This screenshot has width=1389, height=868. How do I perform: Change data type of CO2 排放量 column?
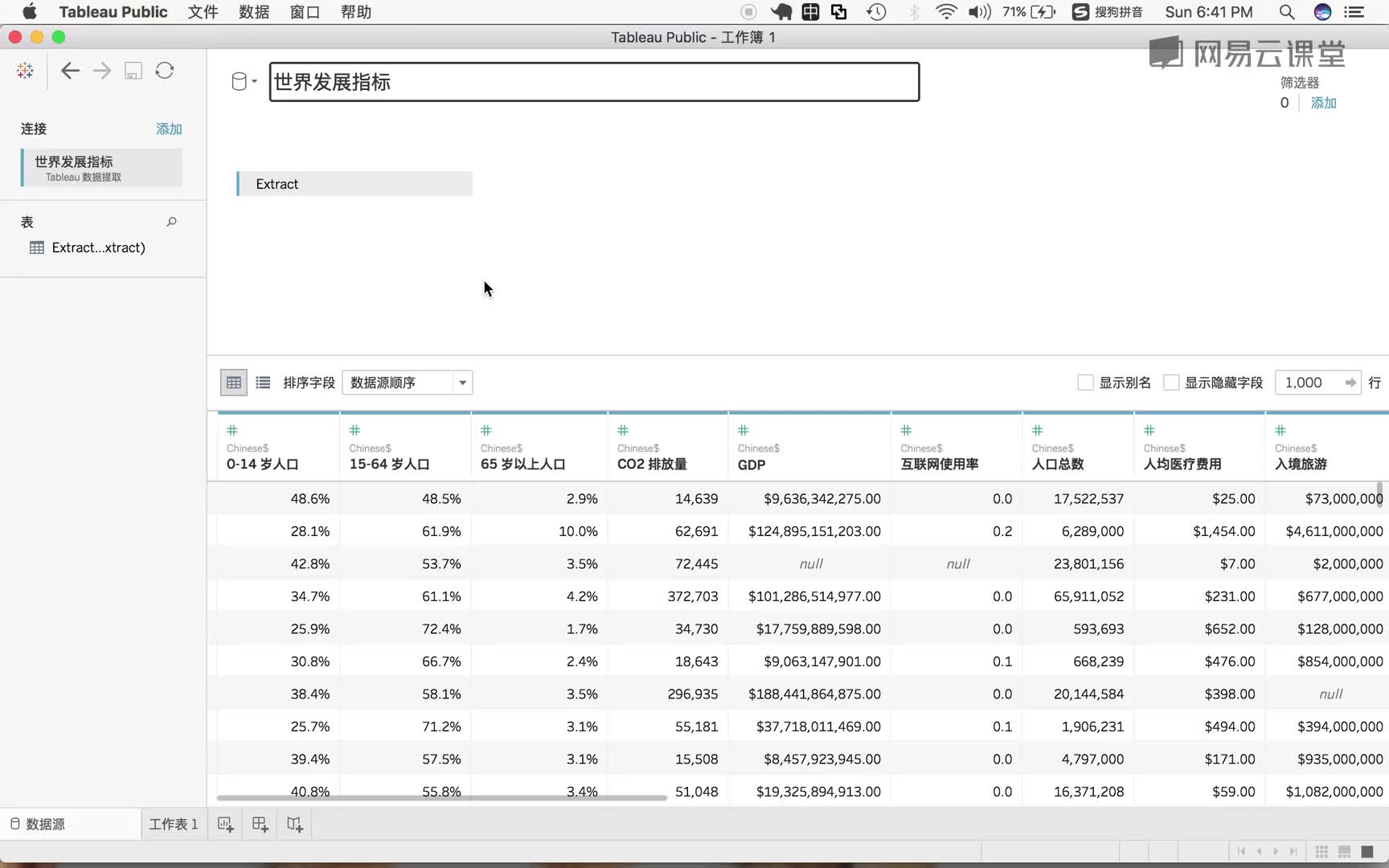coord(622,430)
